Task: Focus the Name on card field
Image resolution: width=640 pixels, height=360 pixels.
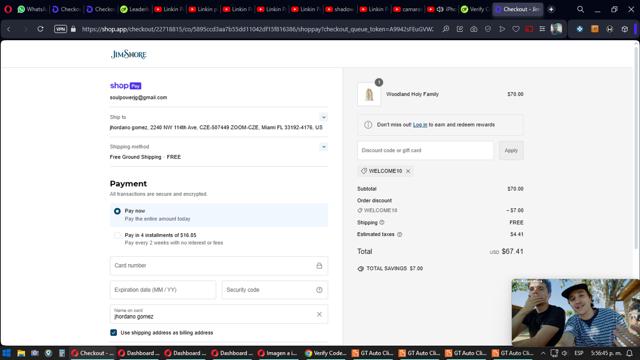Action: 219,314
